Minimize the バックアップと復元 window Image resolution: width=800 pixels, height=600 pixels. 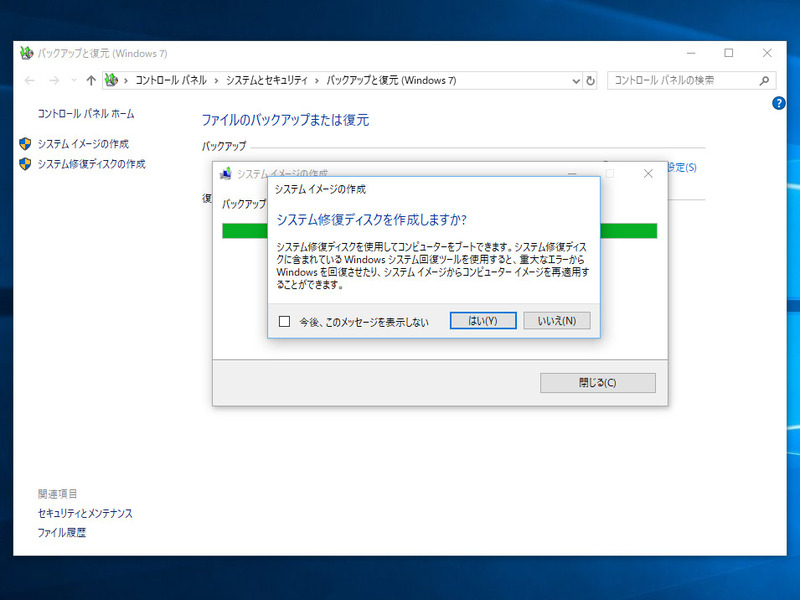point(691,53)
